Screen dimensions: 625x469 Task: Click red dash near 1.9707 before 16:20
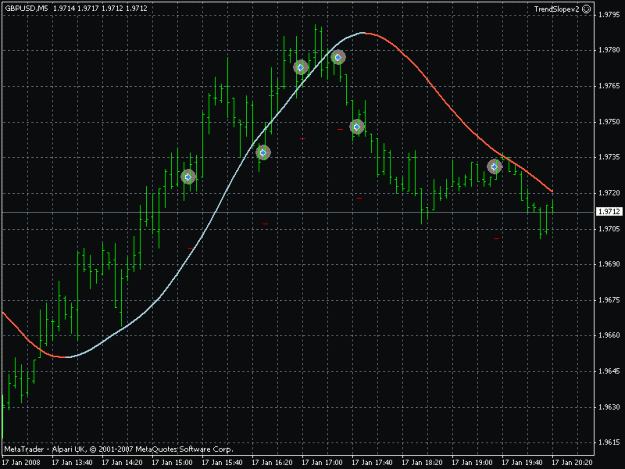point(265,224)
